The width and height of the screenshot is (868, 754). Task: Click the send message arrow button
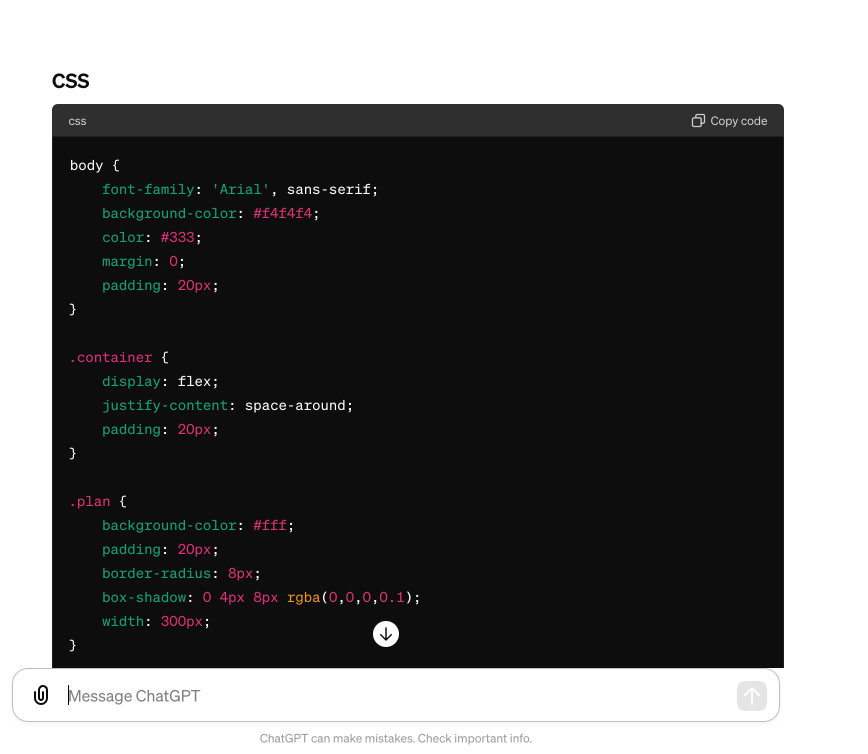pyautogui.click(x=752, y=696)
